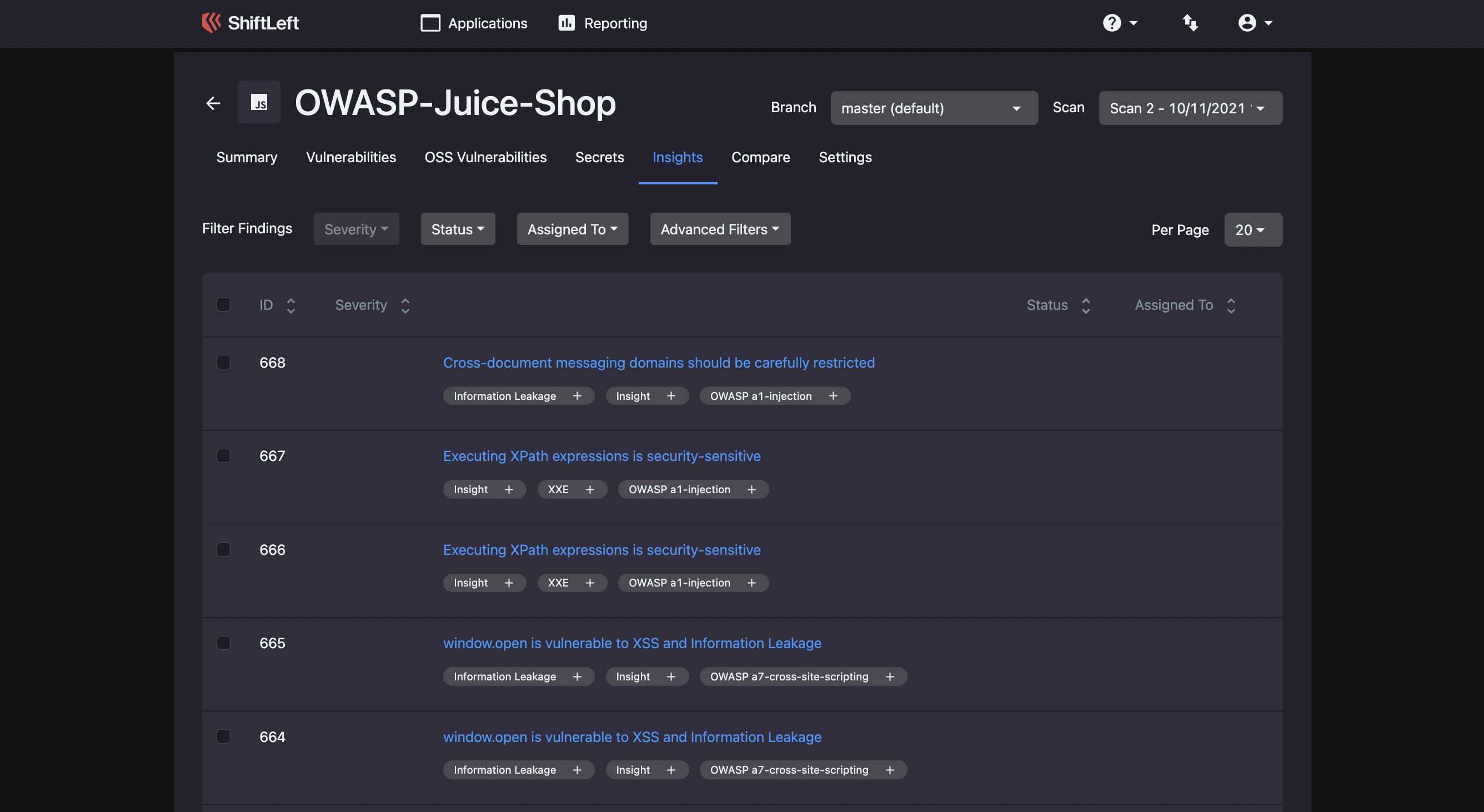Click the ShiftLeft logo

point(250,22)
